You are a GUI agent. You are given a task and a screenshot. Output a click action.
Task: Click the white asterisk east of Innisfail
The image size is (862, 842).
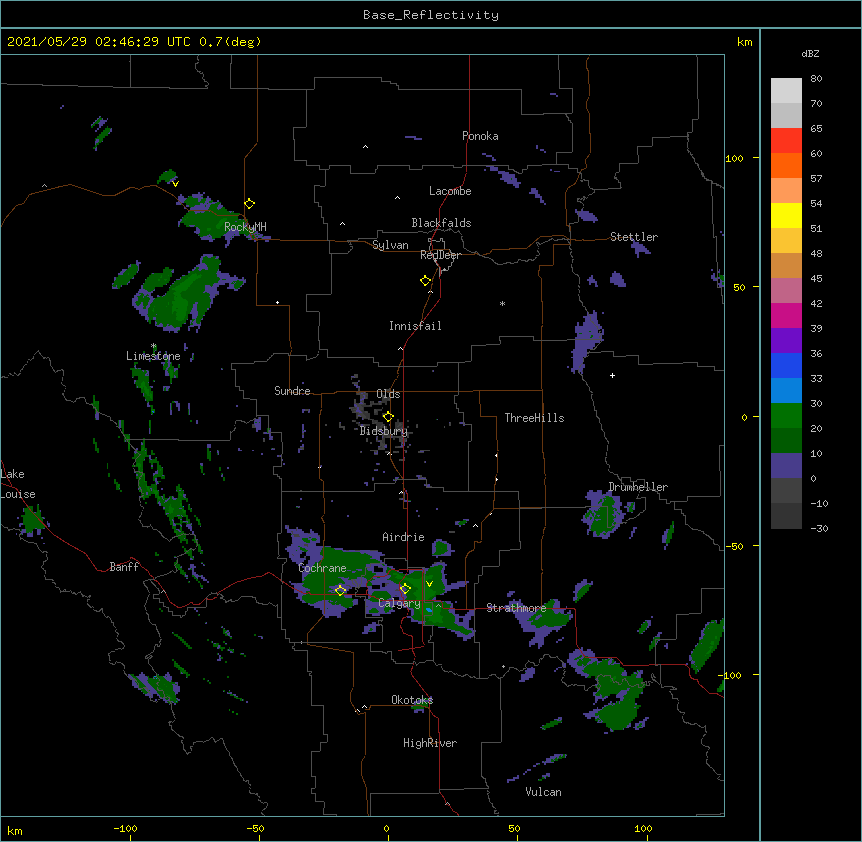(502, 303)
